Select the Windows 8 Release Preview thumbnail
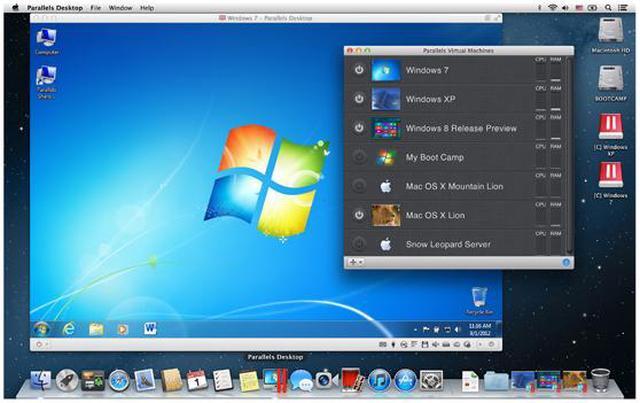The image size is (640, 403). 386,128
